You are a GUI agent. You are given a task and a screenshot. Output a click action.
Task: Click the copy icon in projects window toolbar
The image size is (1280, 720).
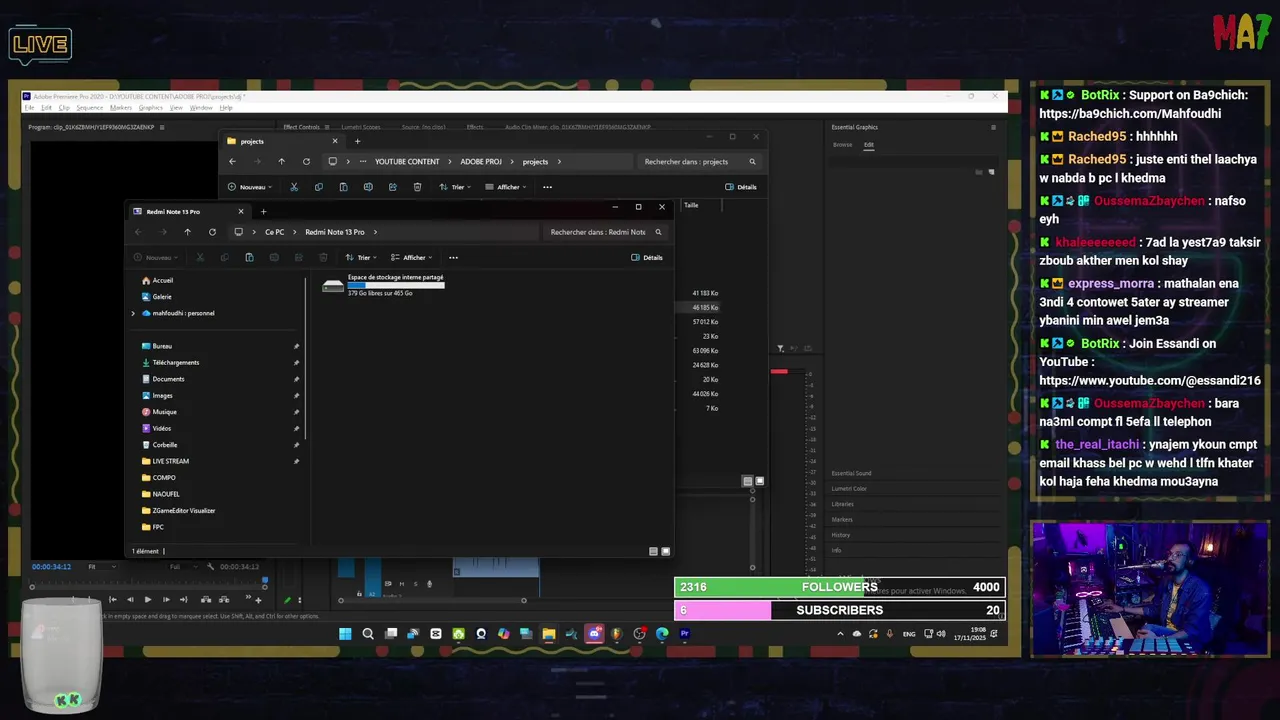(x=319, y=187)
